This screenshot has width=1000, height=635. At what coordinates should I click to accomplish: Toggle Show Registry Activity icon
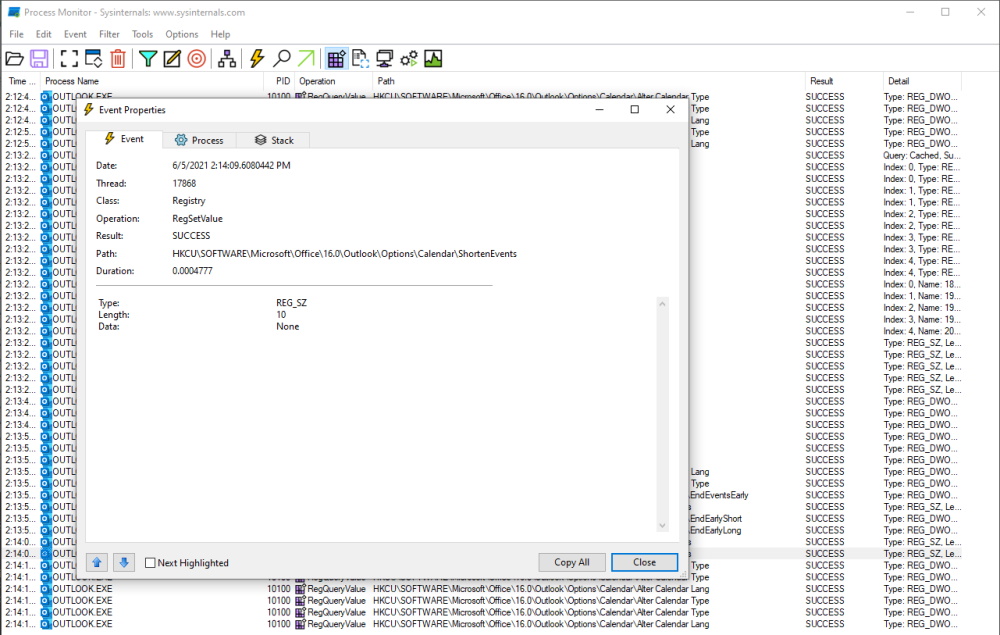336,59
